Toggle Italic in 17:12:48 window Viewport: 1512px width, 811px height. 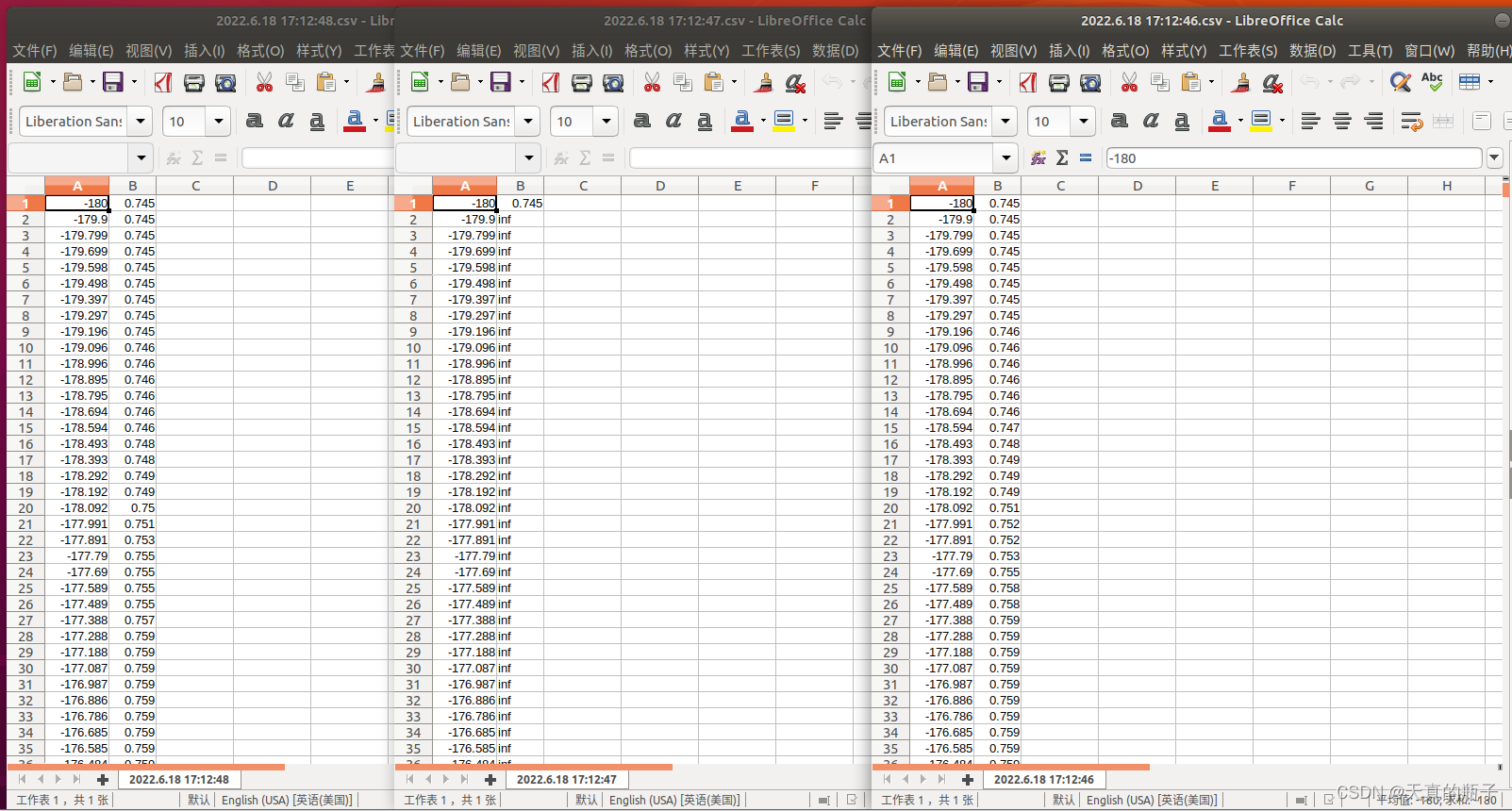(286, 121)
